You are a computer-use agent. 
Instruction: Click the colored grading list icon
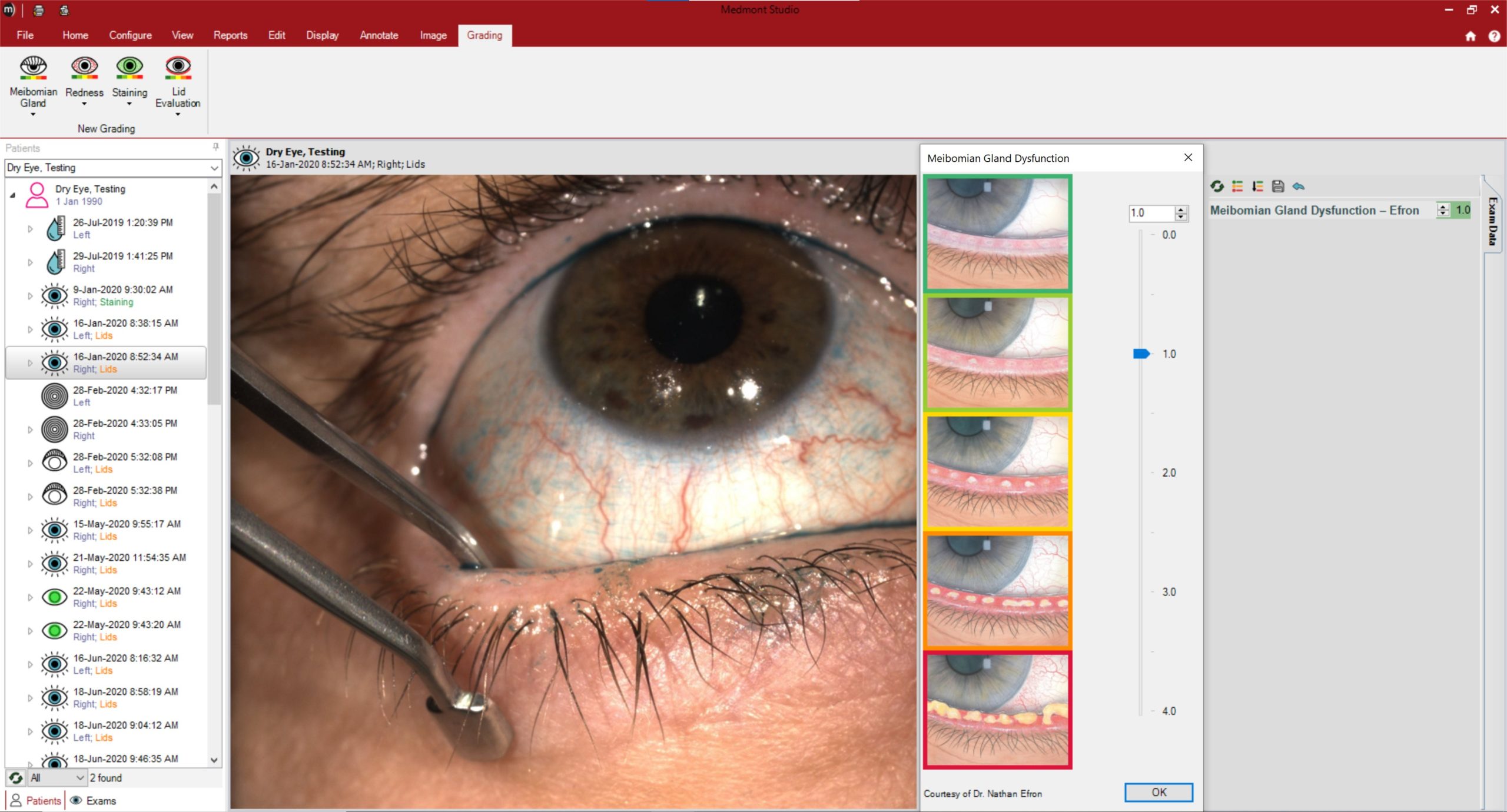[1237, 187]
